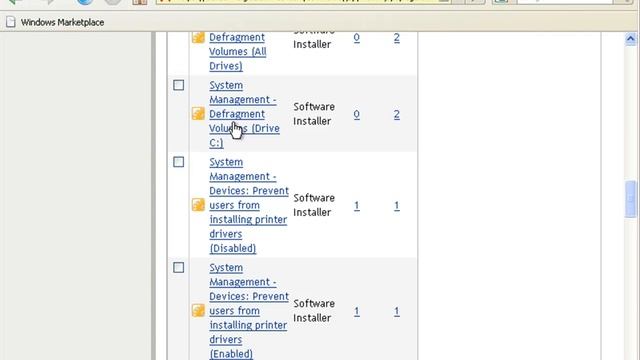Open System Management - Defragment Volumes (Drive C:) link
This screenshot has height=360, width=640.
coord(244,114)
